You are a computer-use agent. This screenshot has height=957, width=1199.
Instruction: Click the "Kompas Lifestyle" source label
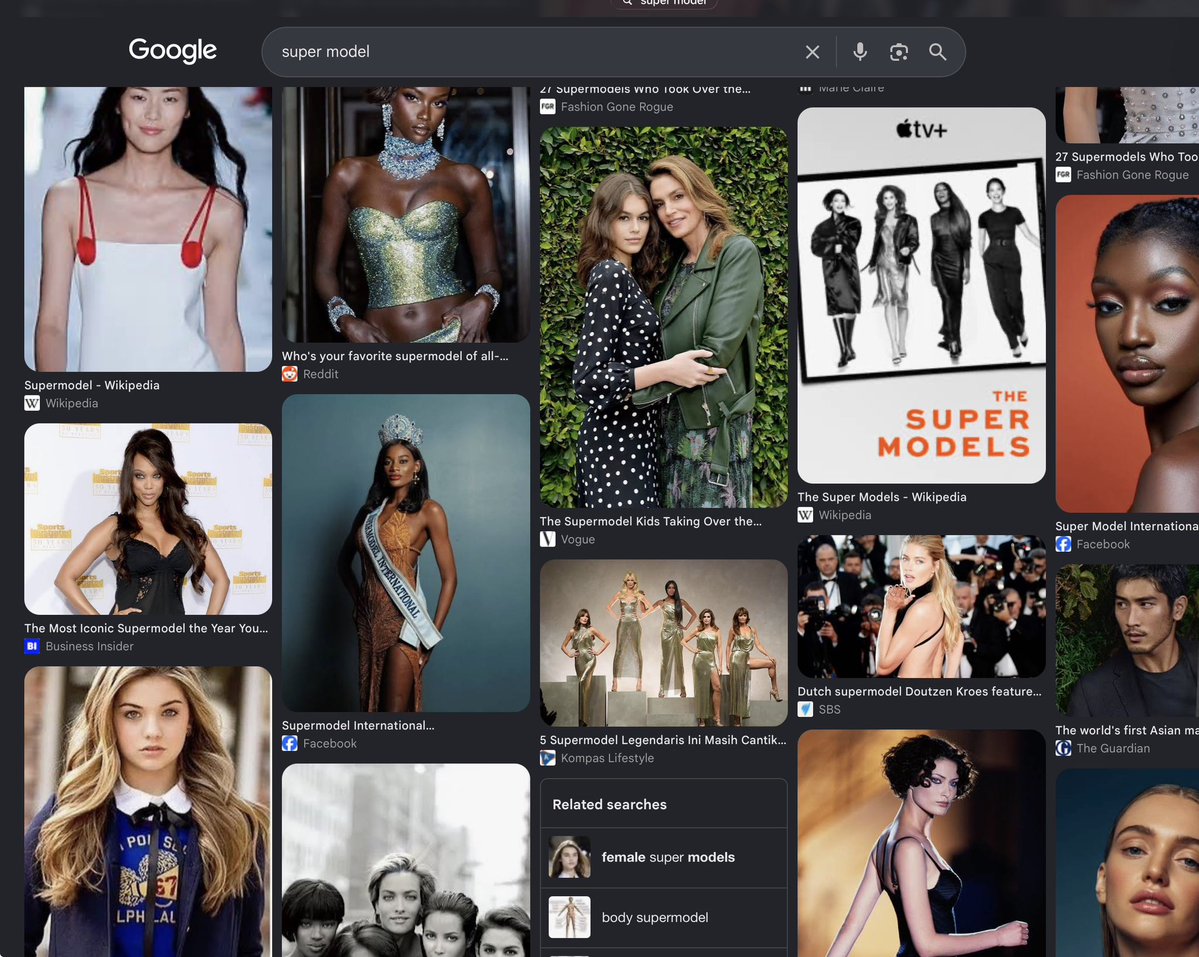[x=607, y=757]
